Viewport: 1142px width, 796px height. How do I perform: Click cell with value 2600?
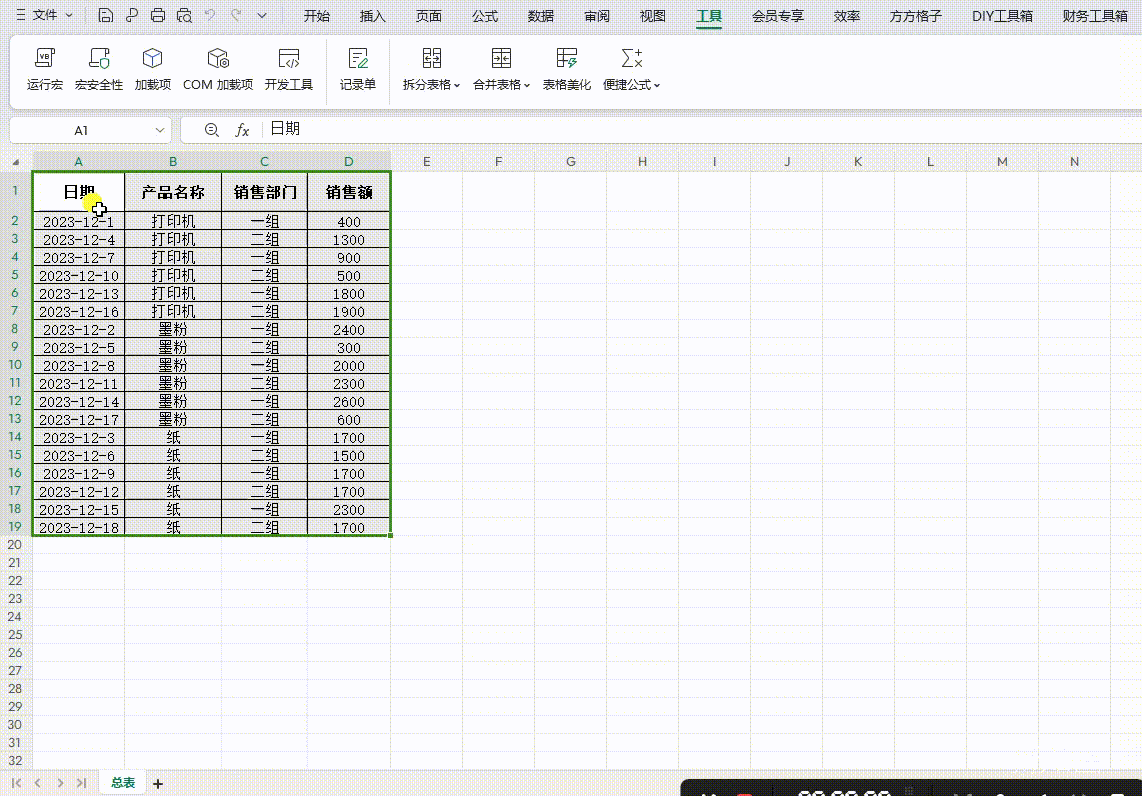349,401
